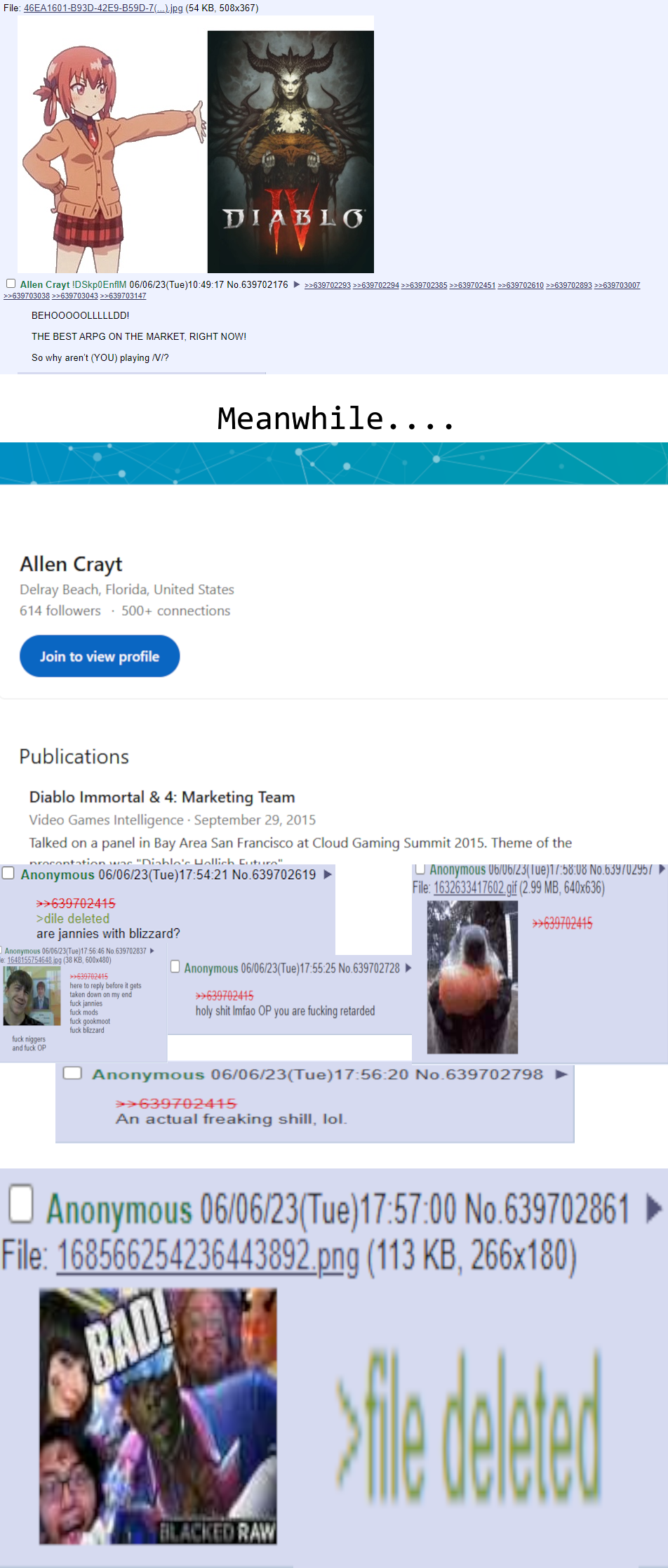Click post number No.639702728
This screenshot has height=1568, width=668.
tap(369, 968)
